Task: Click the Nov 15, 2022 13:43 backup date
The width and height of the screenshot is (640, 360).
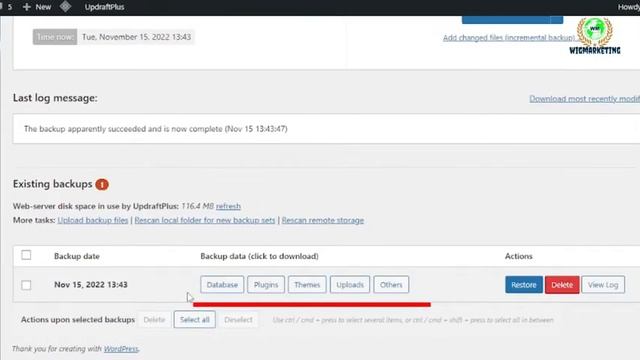Action: click(x=91, y=284)
